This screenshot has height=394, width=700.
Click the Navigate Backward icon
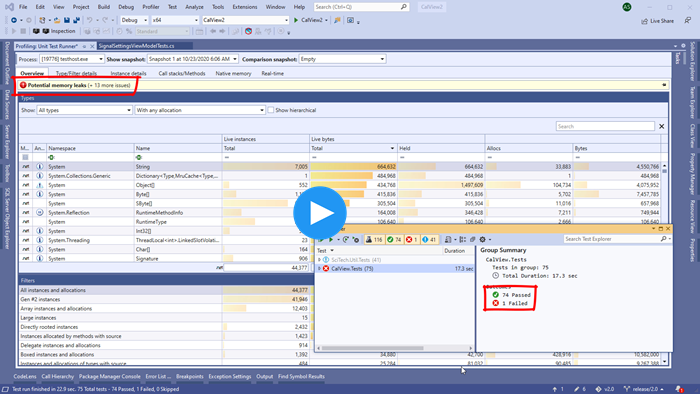14,20
